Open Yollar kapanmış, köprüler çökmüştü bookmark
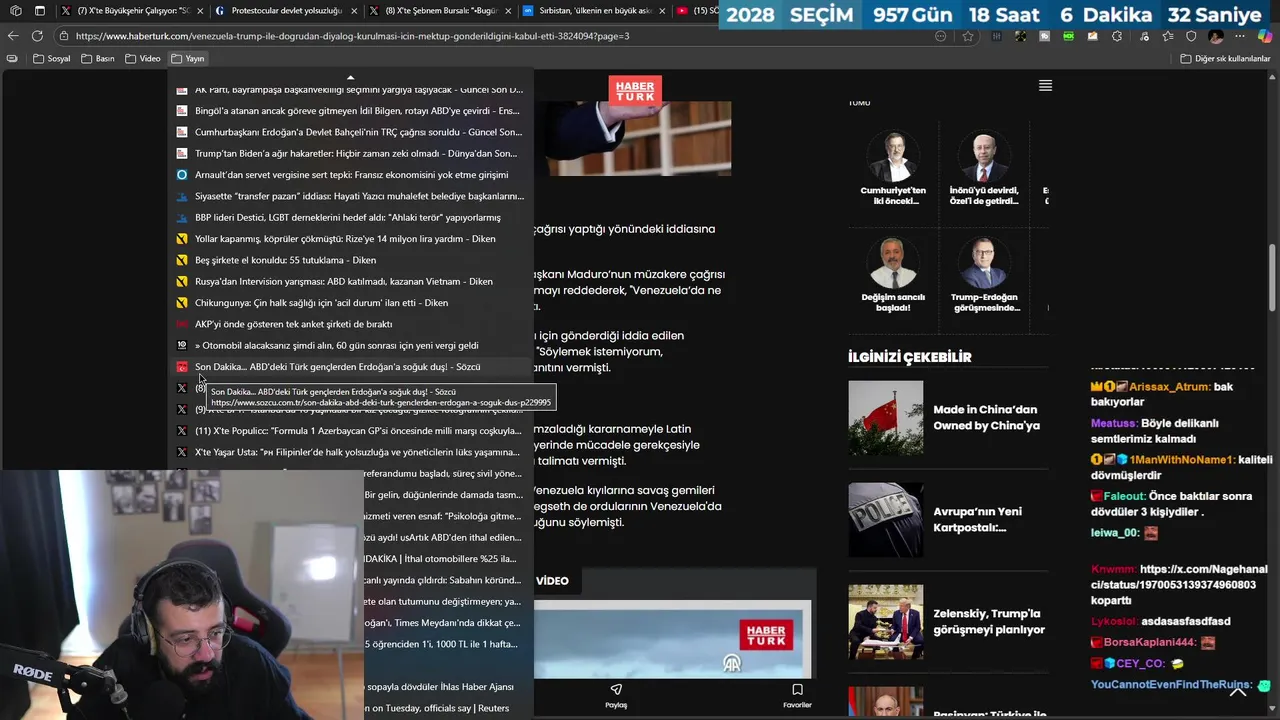 click(x=350, y=238)
